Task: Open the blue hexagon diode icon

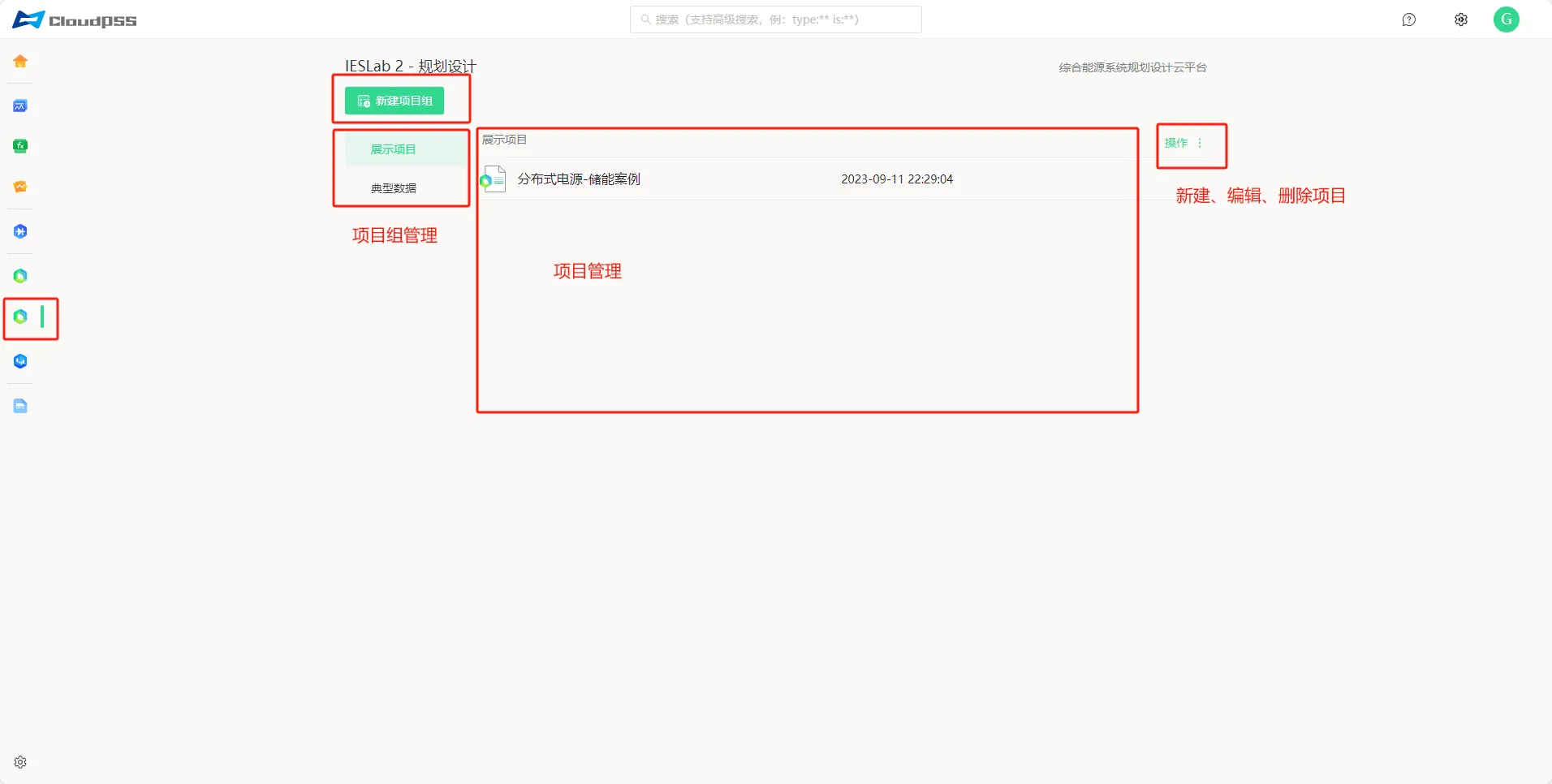Action: tap(20, 231)
